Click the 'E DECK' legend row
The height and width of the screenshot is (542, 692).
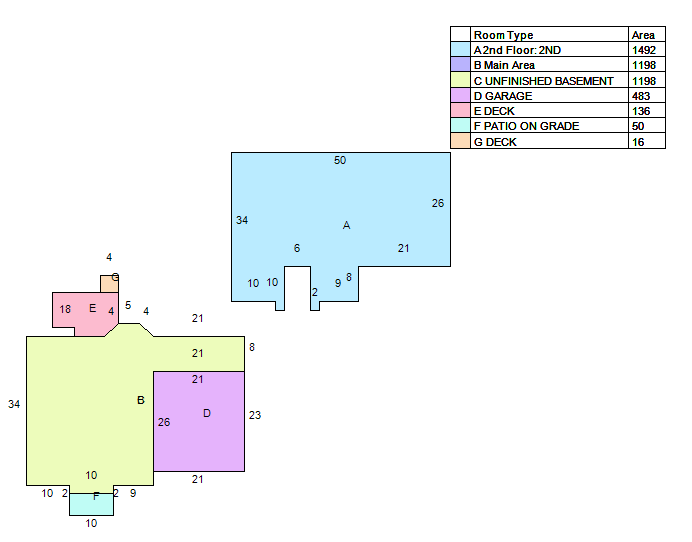pyautogui.click(x=558, y=110)
